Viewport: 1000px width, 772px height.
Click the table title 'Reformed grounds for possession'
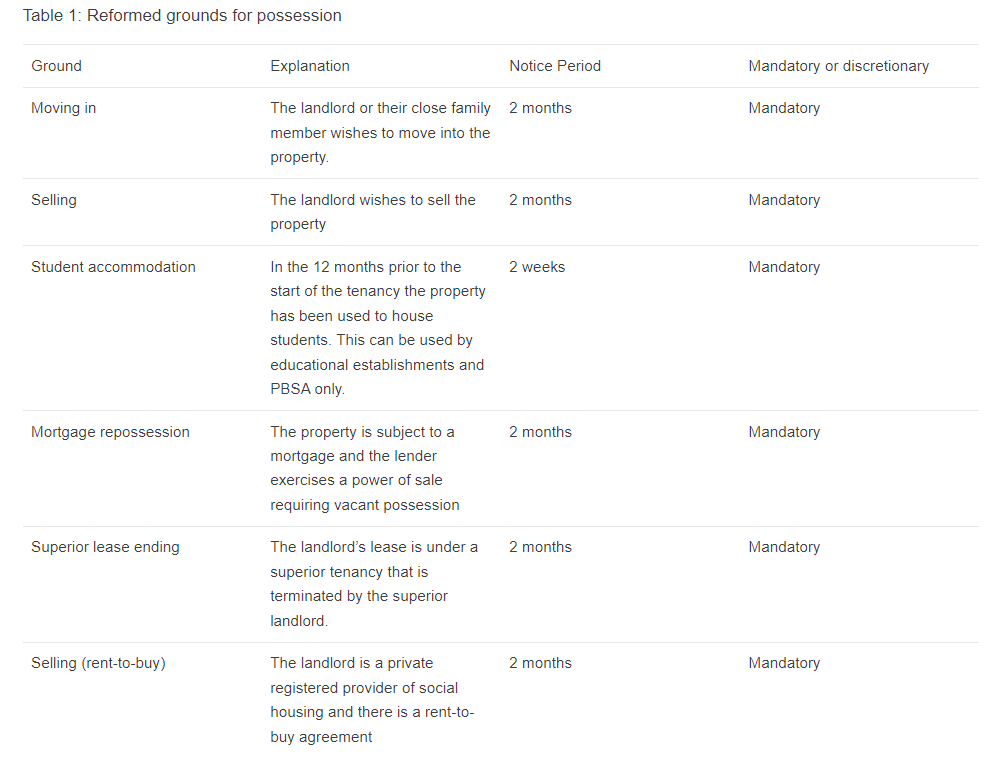(214, 15)
